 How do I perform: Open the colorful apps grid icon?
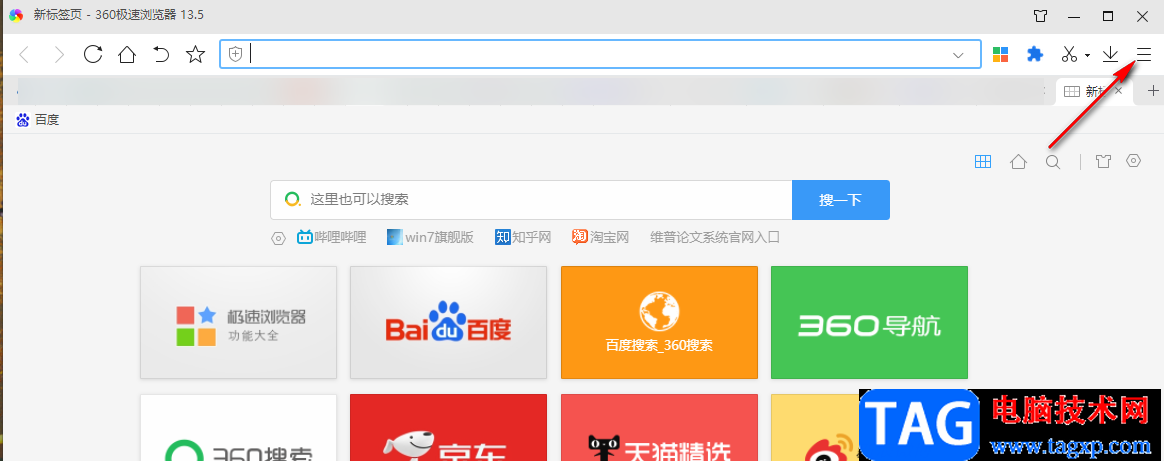point(1001,54)
